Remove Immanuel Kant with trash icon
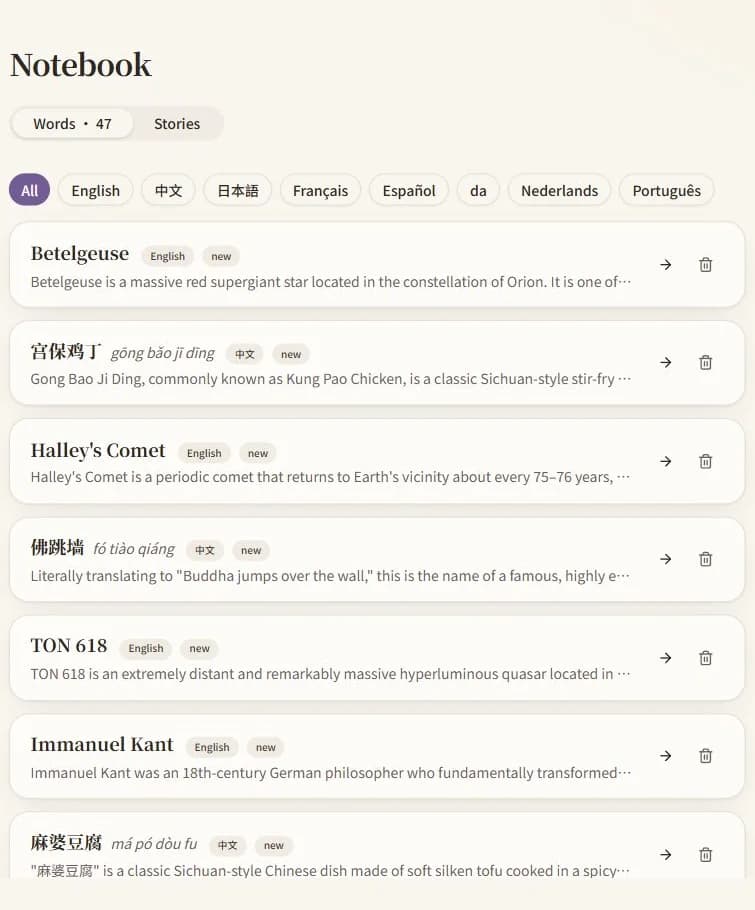Screen dimensions: 755x910 705,756
